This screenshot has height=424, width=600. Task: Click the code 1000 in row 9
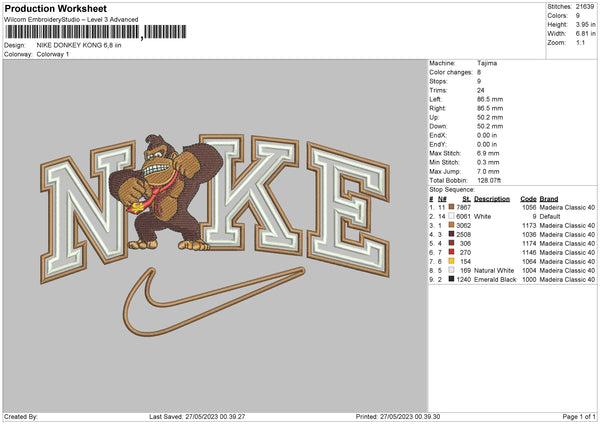[529, 279]
